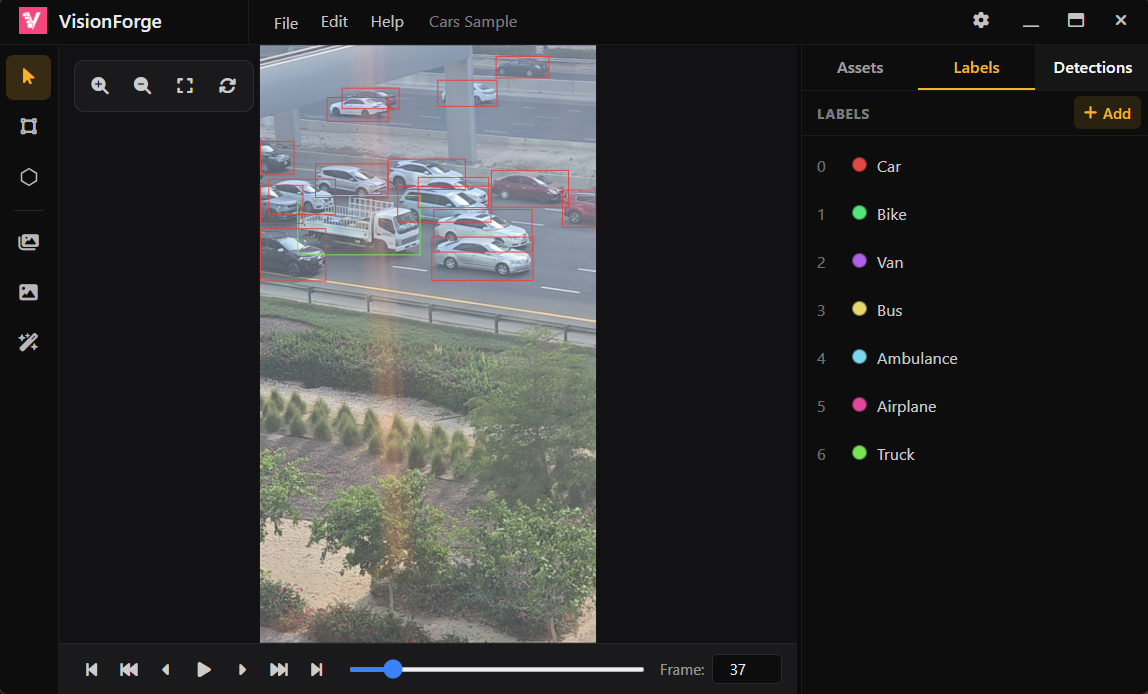Click the yellow Bus color swatch
The height and width of the screenshot is (694, 1148).
tap(860, 309)
